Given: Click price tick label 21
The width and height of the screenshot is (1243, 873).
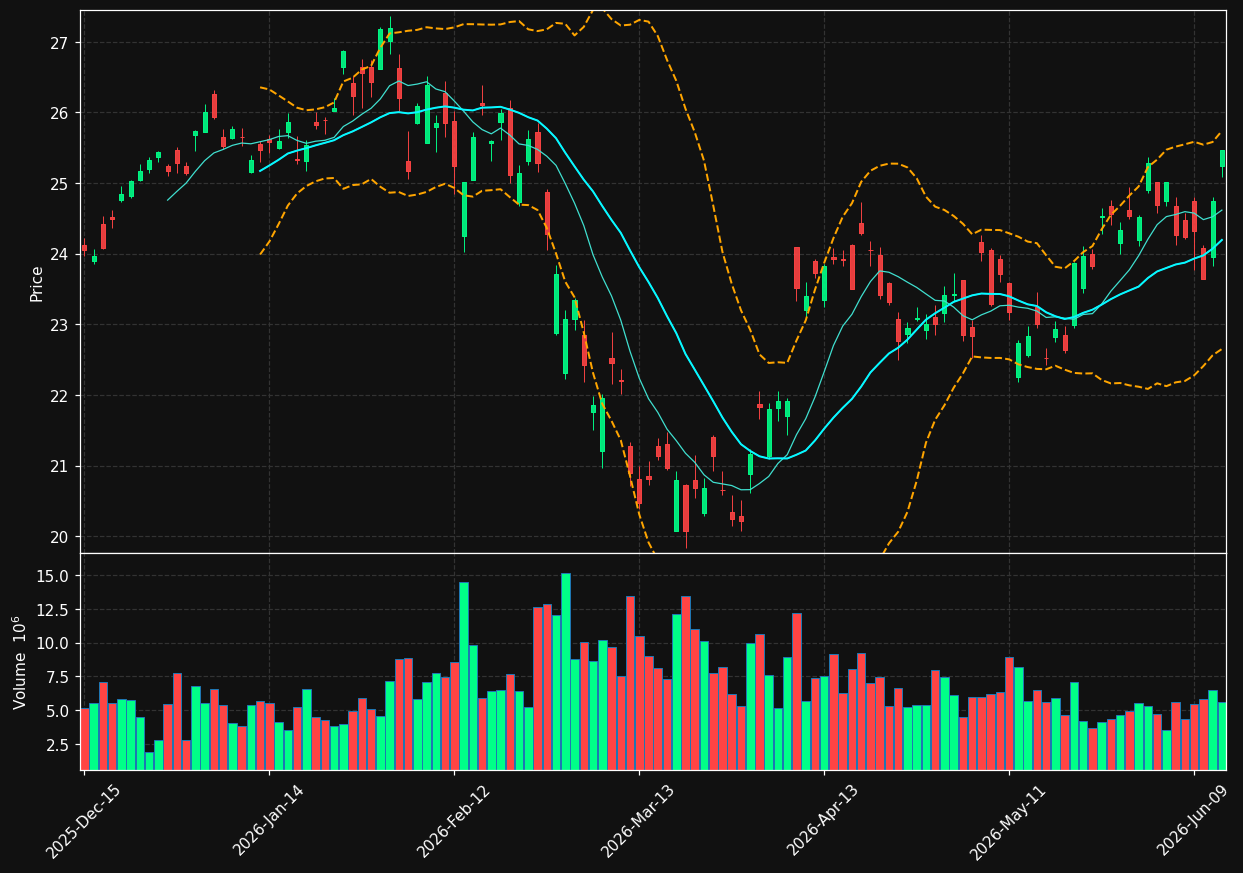Looking at the screenshot, I should [58, 466].
